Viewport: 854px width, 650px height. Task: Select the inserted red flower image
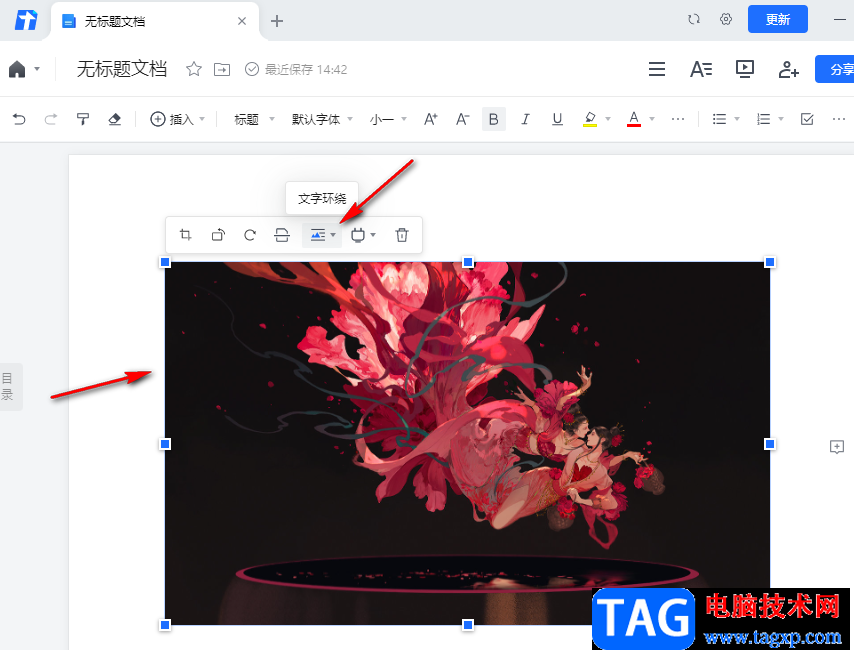pos(467,443)
